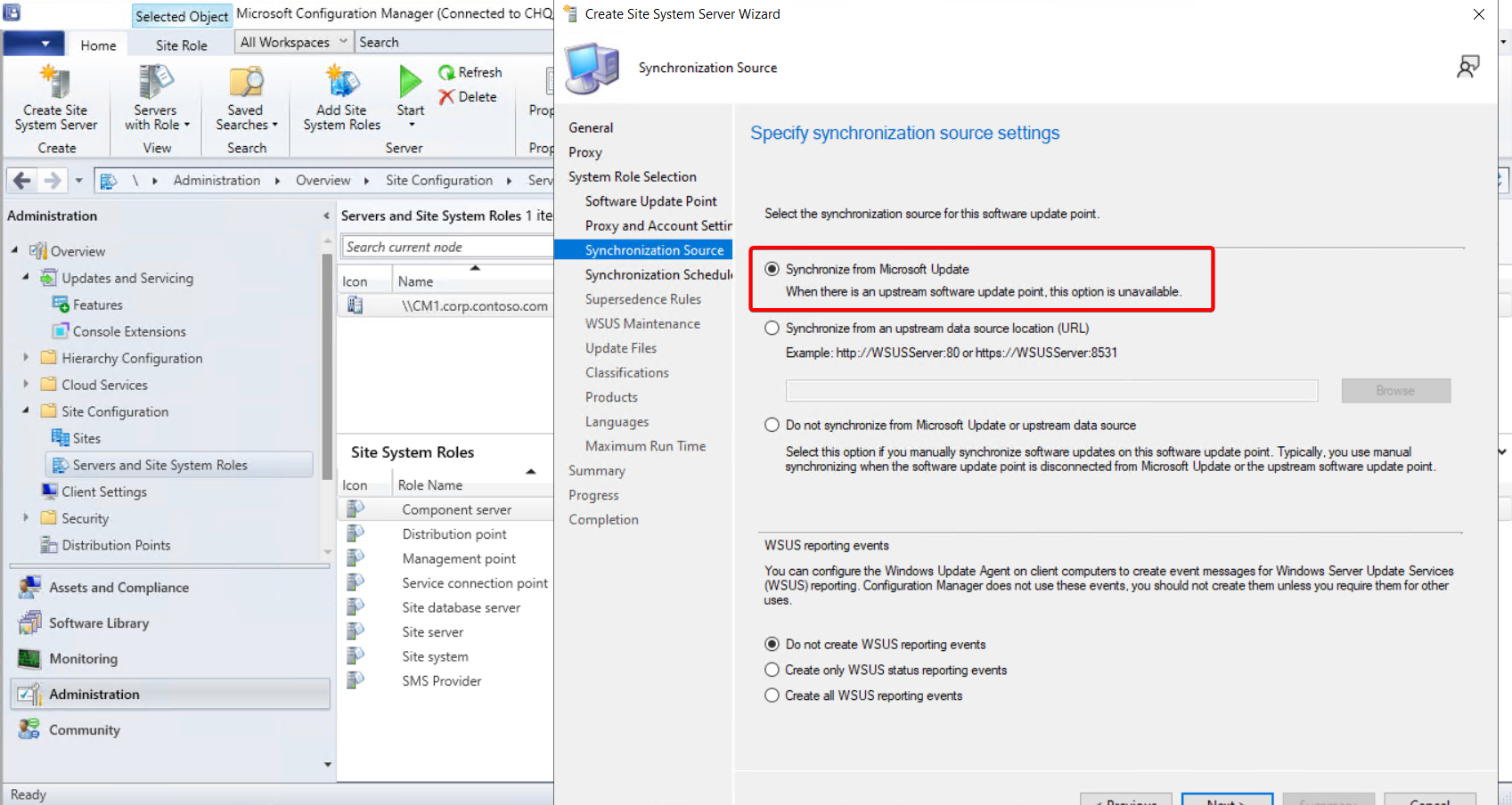
Task: Collapse the Administration navigation pane
Action: [325, 216]
